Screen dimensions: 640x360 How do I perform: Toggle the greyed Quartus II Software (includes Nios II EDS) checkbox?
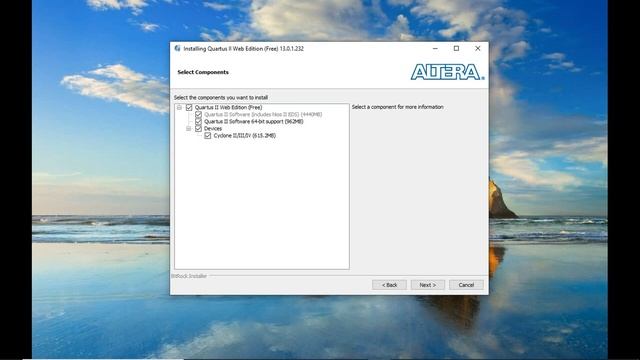tap(198, 115)
